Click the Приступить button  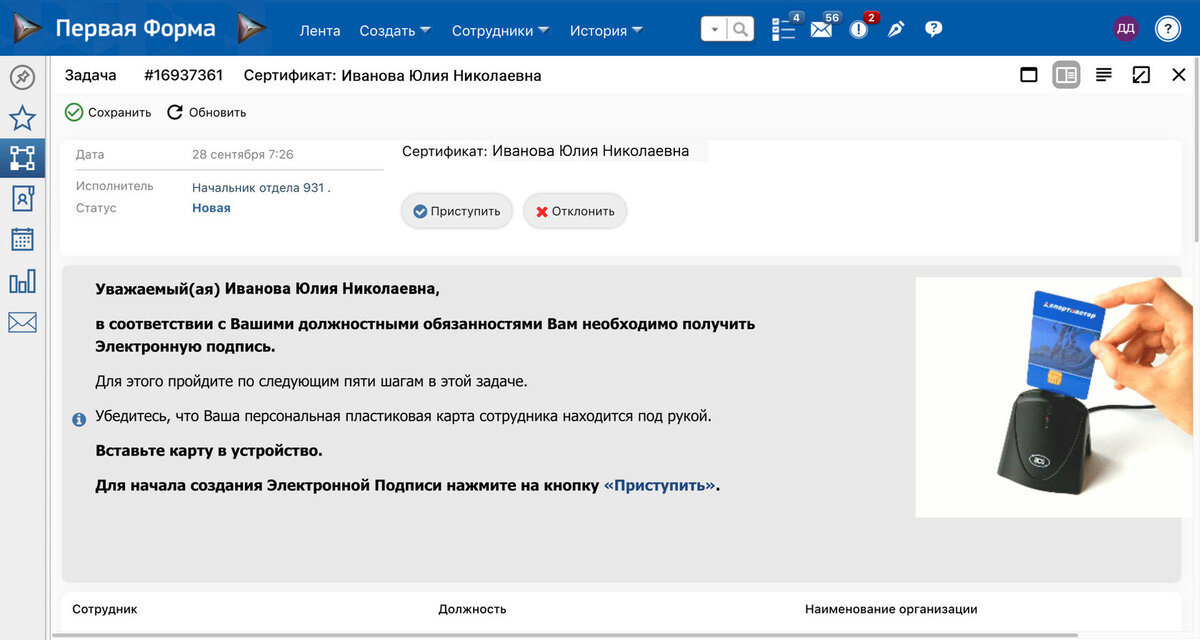click(x=456, y=210)
